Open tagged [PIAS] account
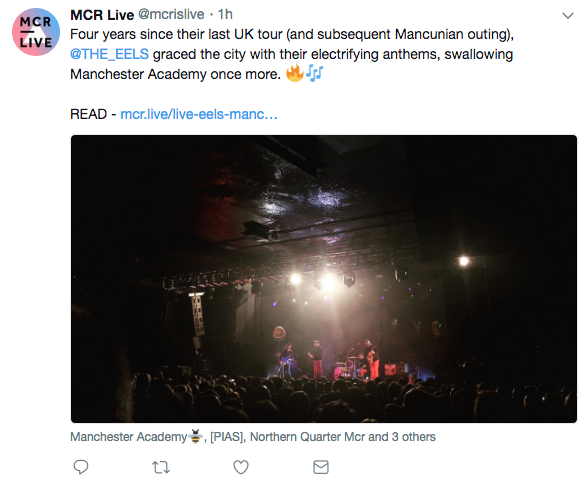Image resolution: width=588 pixels, height=483 pixels. [227, 437]
